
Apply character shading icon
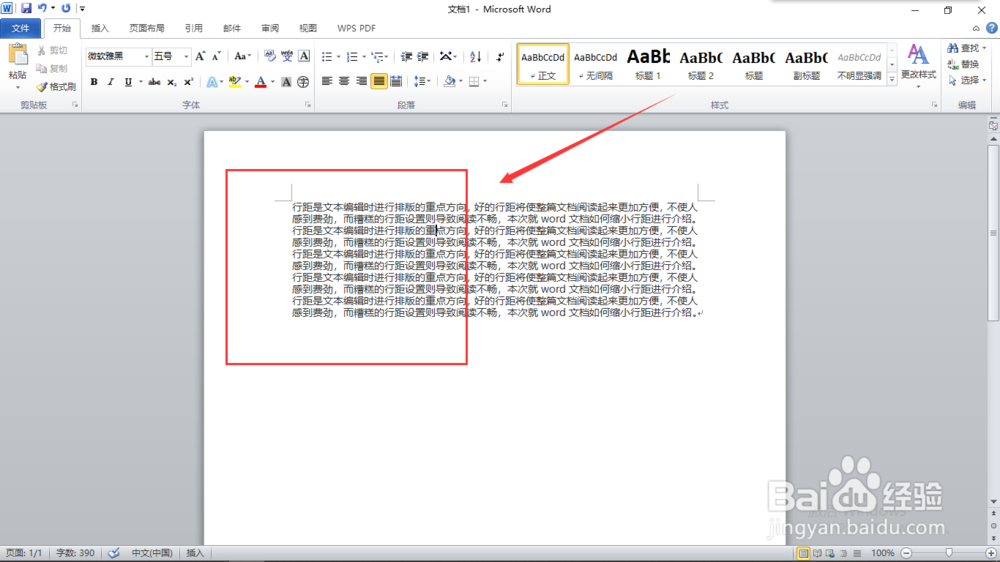click(x=286, y=82)
